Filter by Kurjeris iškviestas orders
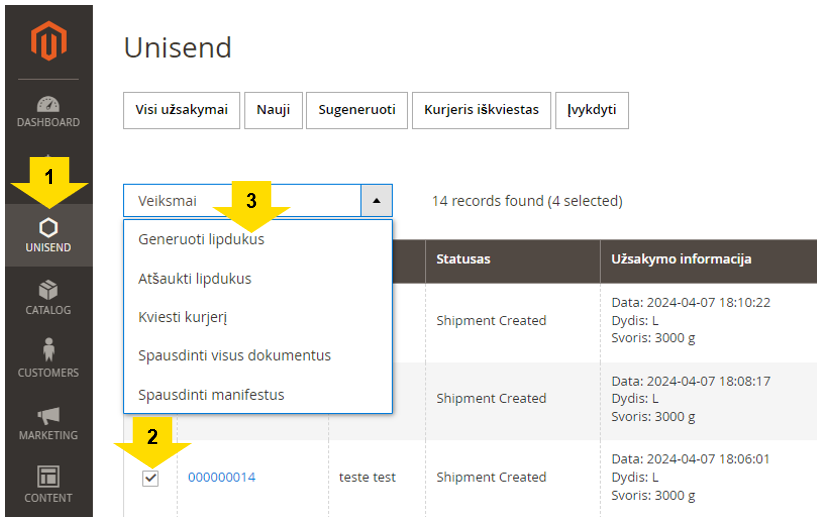Screen dimensions: 817x517 click(481, 110)
